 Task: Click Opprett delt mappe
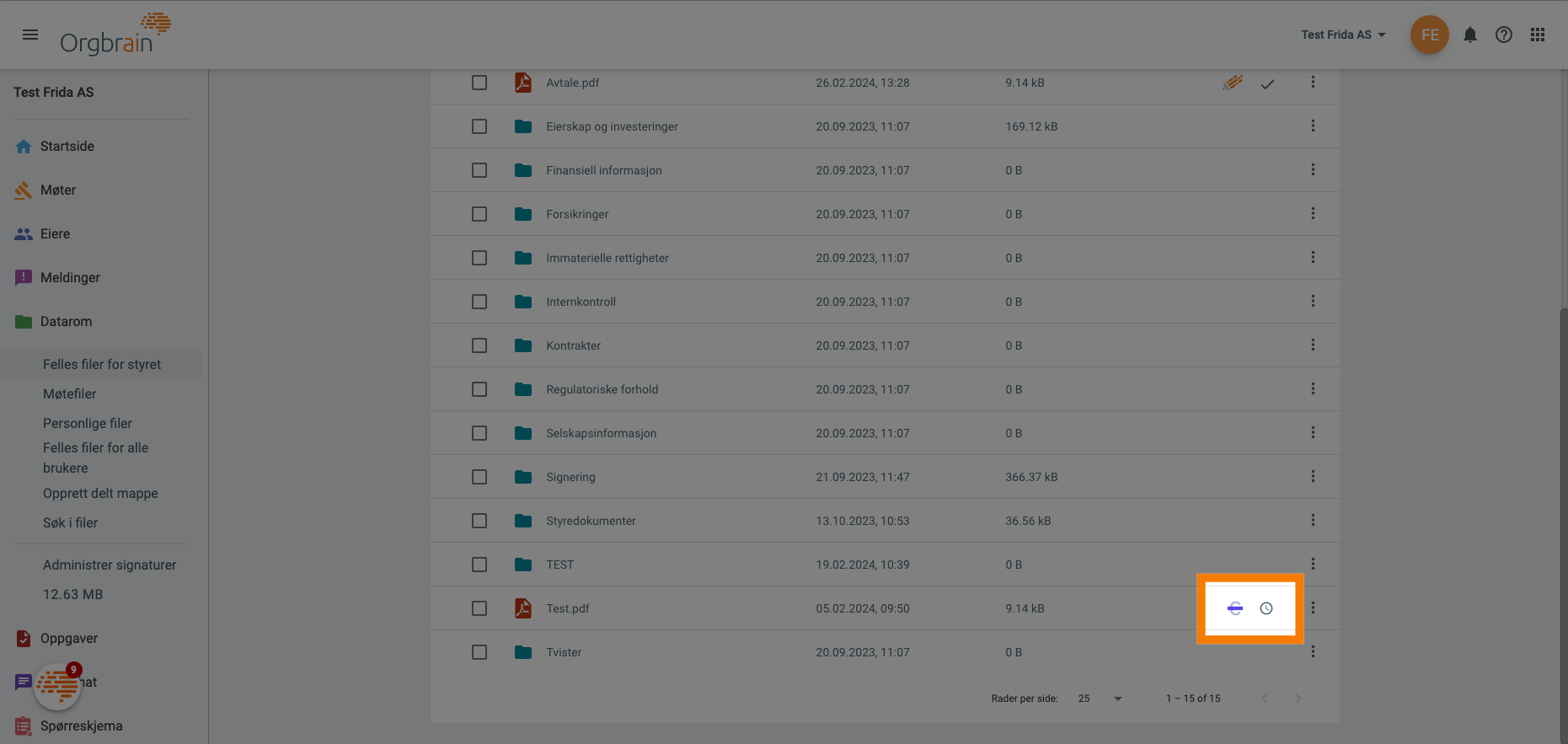100,493
